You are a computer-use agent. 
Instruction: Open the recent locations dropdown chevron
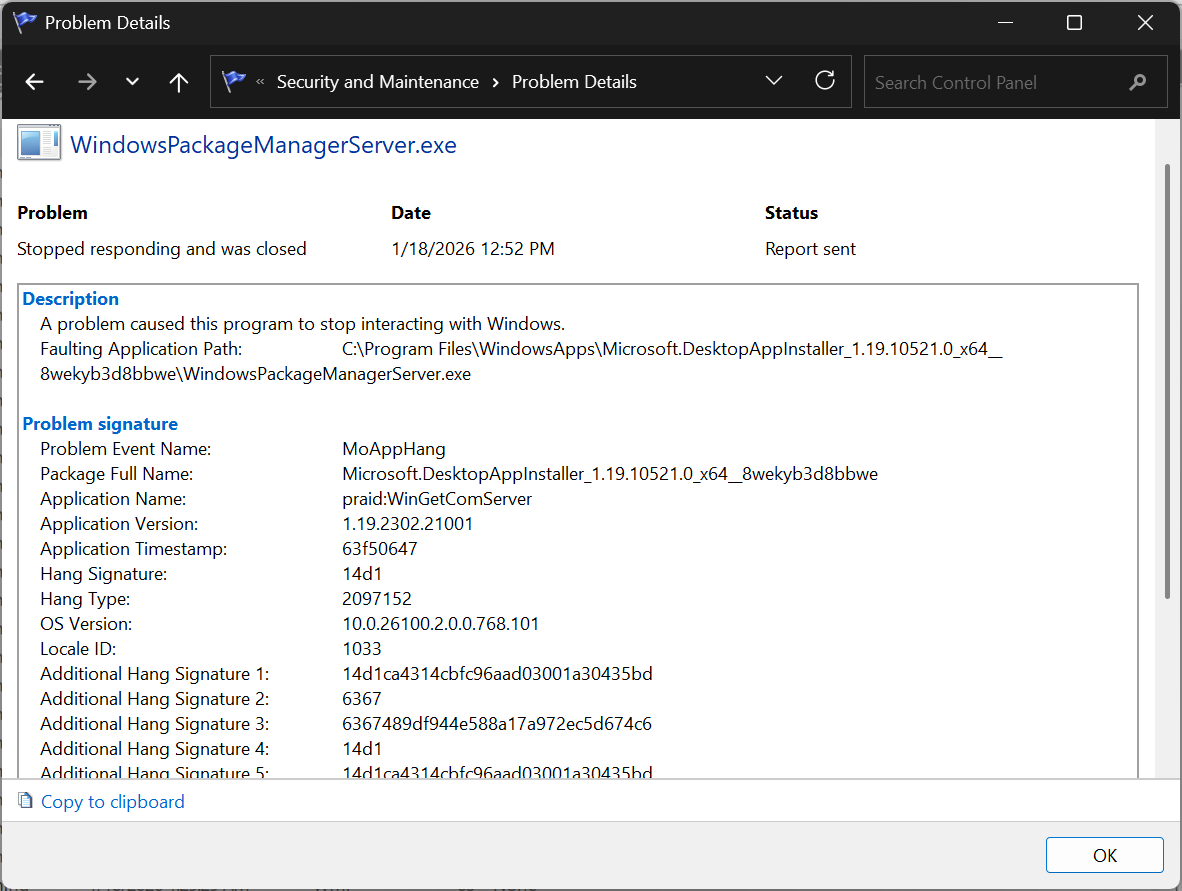pyautogui.click(x=132, y=81)
